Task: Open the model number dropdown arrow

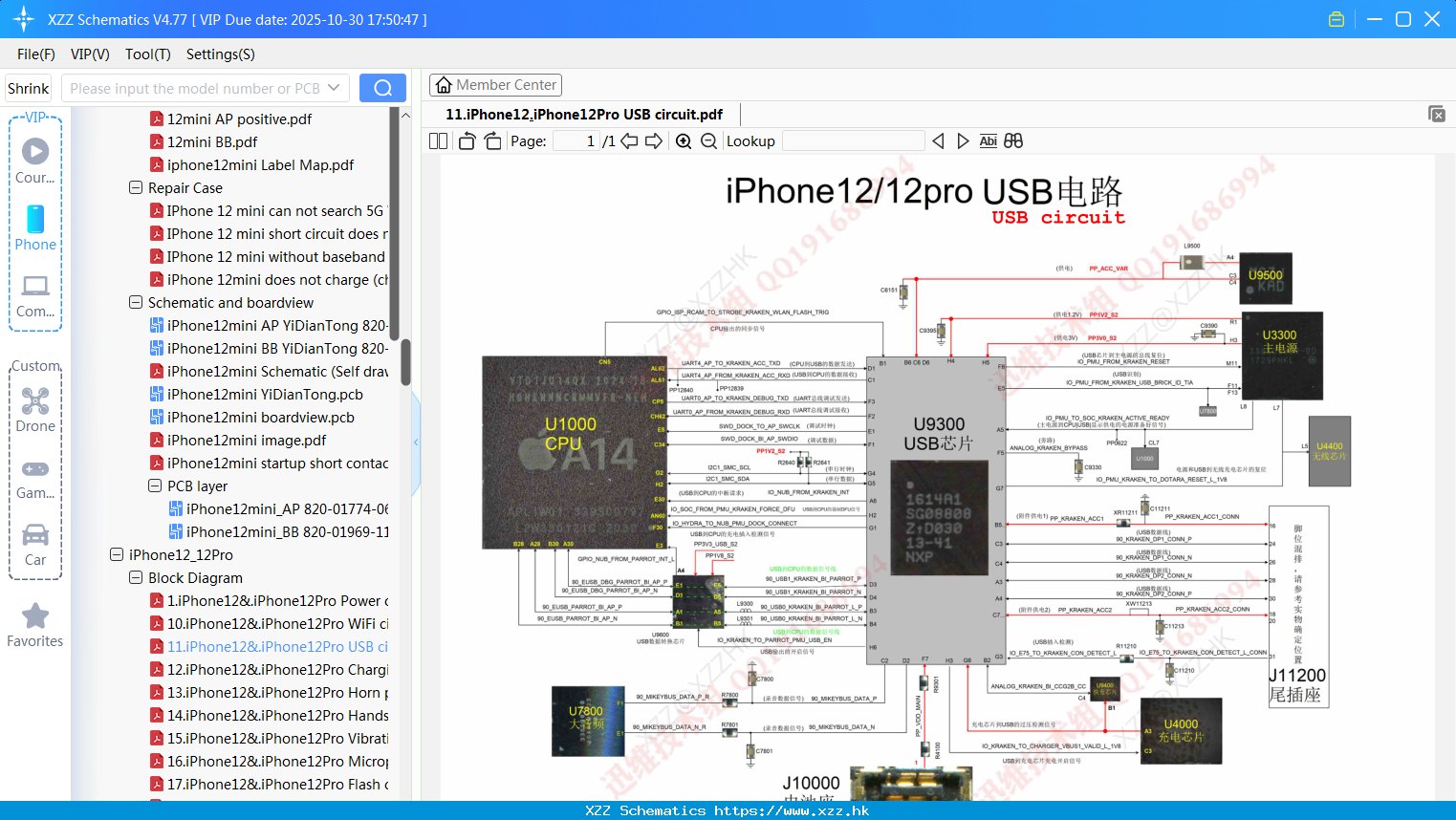Action: tap(334, 88)
